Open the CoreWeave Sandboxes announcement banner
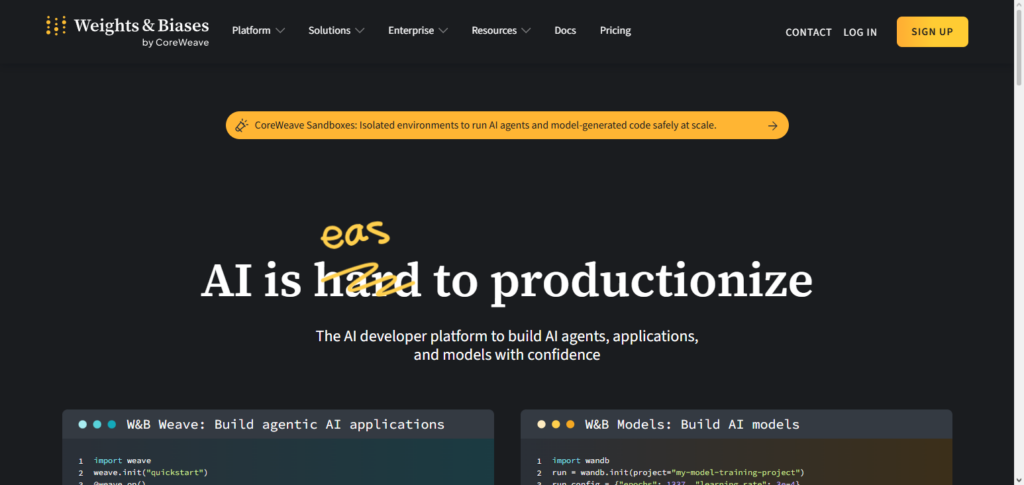This screenshot has height=485, width=1024. pos(507,125)
